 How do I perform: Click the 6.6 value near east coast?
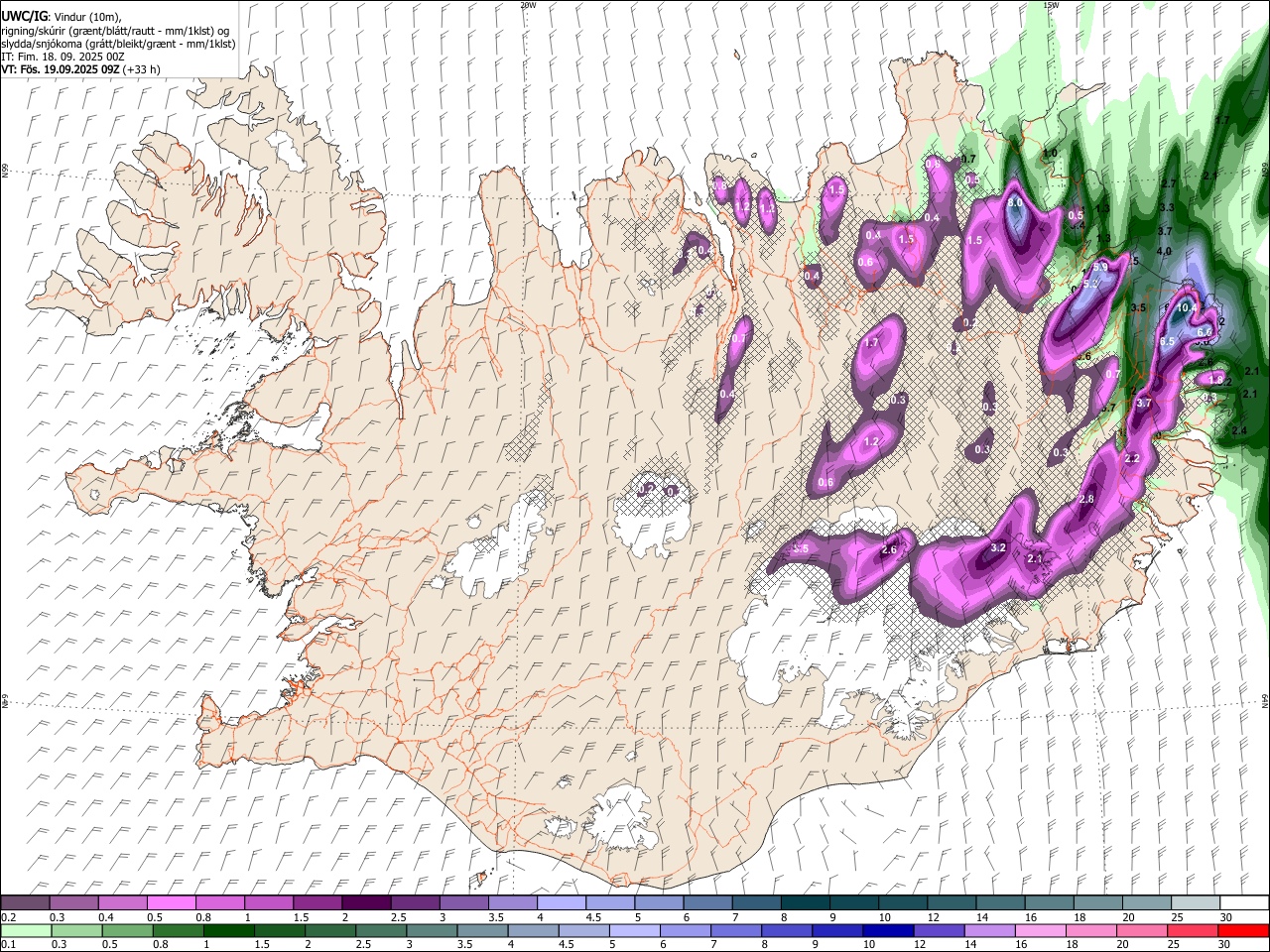[1206, 331]
